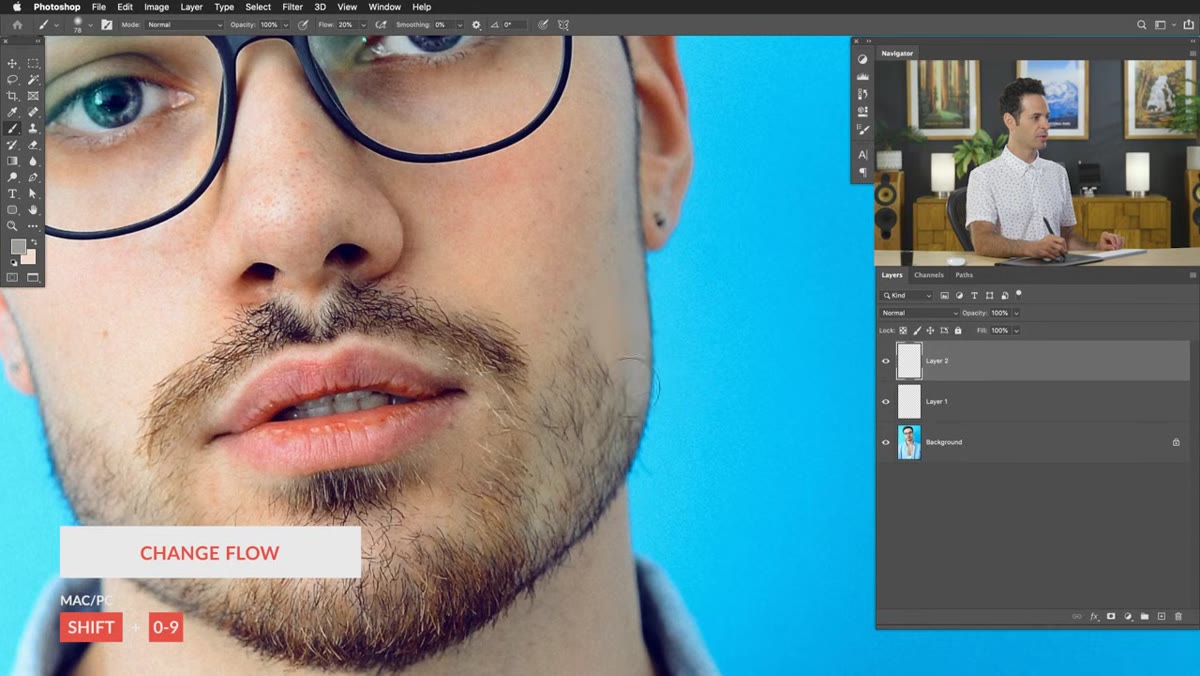Image resolution: width=1200 pixels, height=676 pixels.
Task: Open brush preset picker arrow
Action: click(90, 24)
